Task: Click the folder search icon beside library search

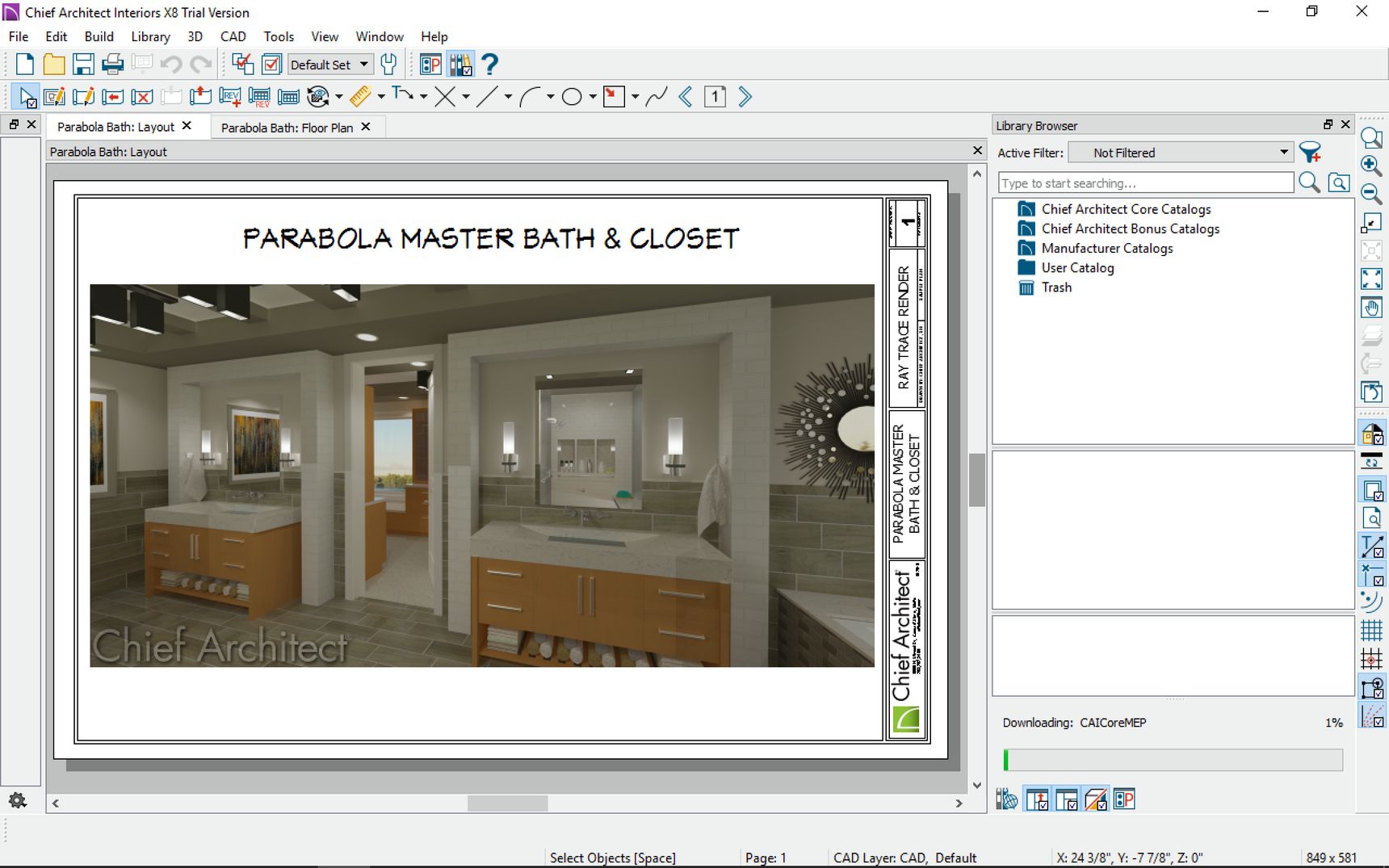Action: click(x=1339, y=183)
